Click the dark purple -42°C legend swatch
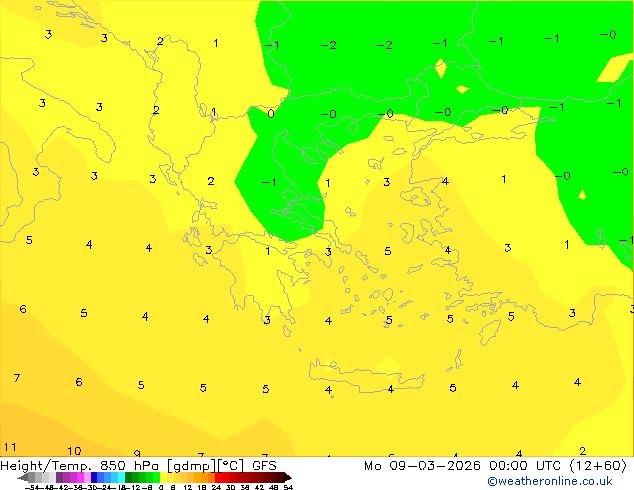This screenshot has height=490, width=634. [59, 477]
